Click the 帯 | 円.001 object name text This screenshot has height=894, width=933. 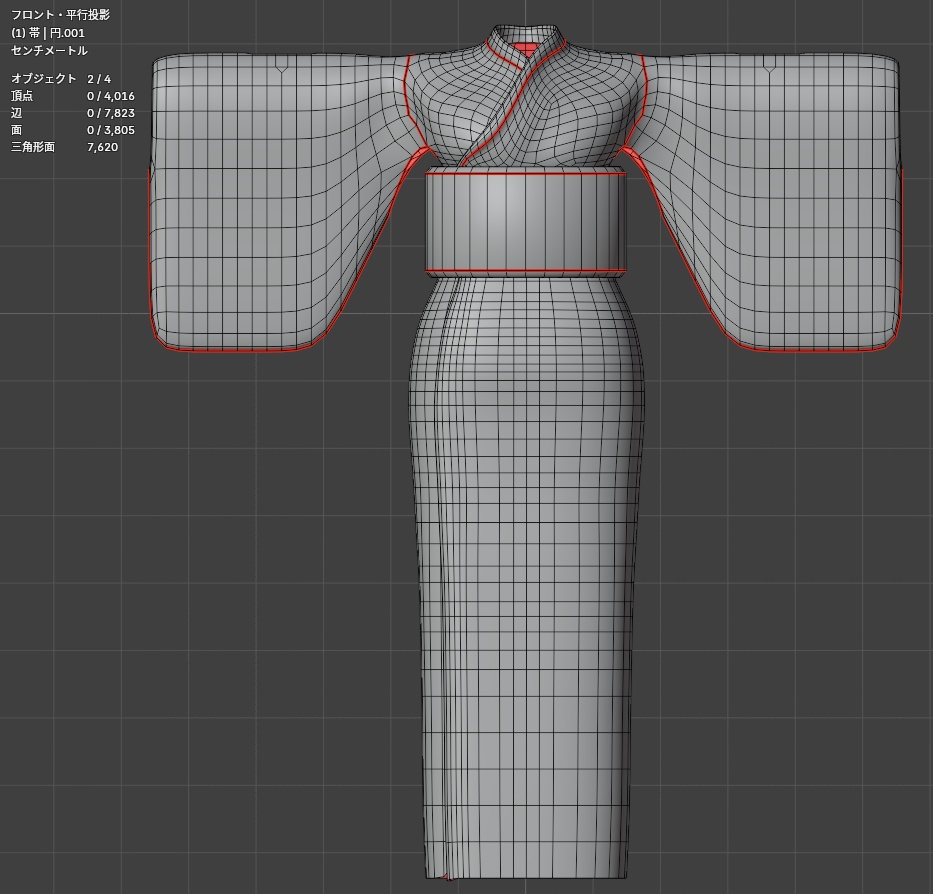pyautogui.click(x=48, y=33)
